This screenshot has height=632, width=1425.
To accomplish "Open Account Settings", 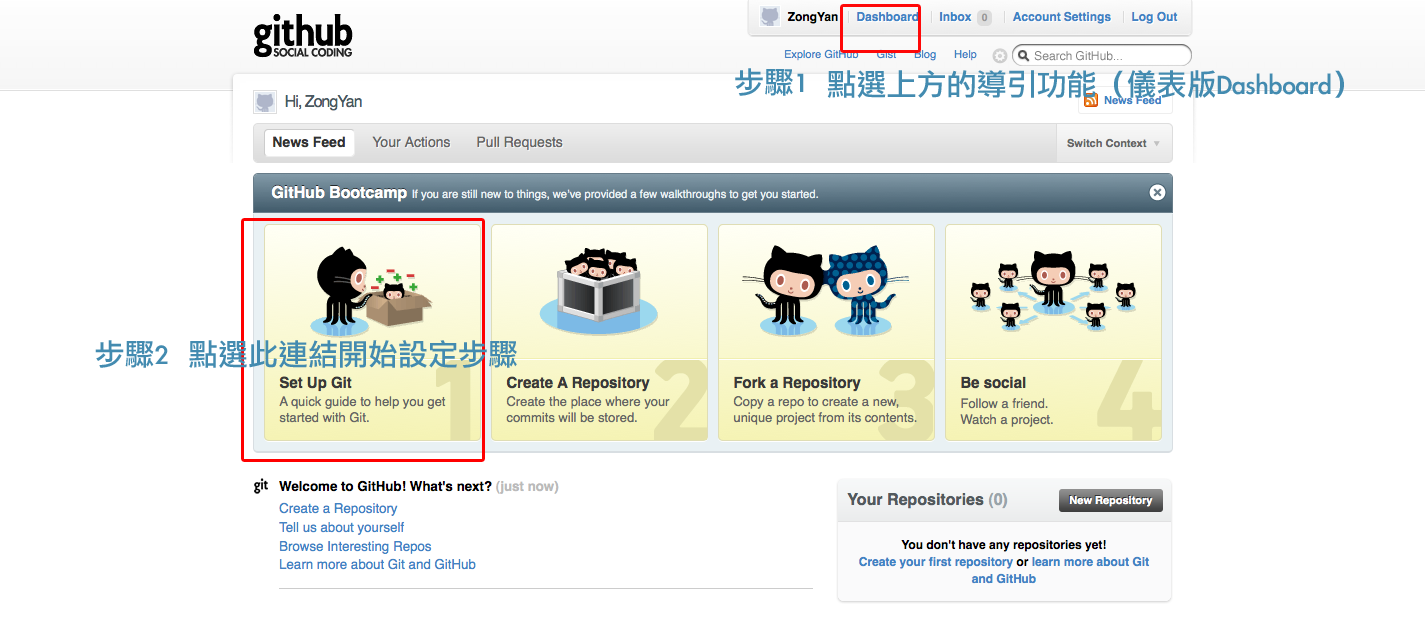I will tap(1062, 17).
